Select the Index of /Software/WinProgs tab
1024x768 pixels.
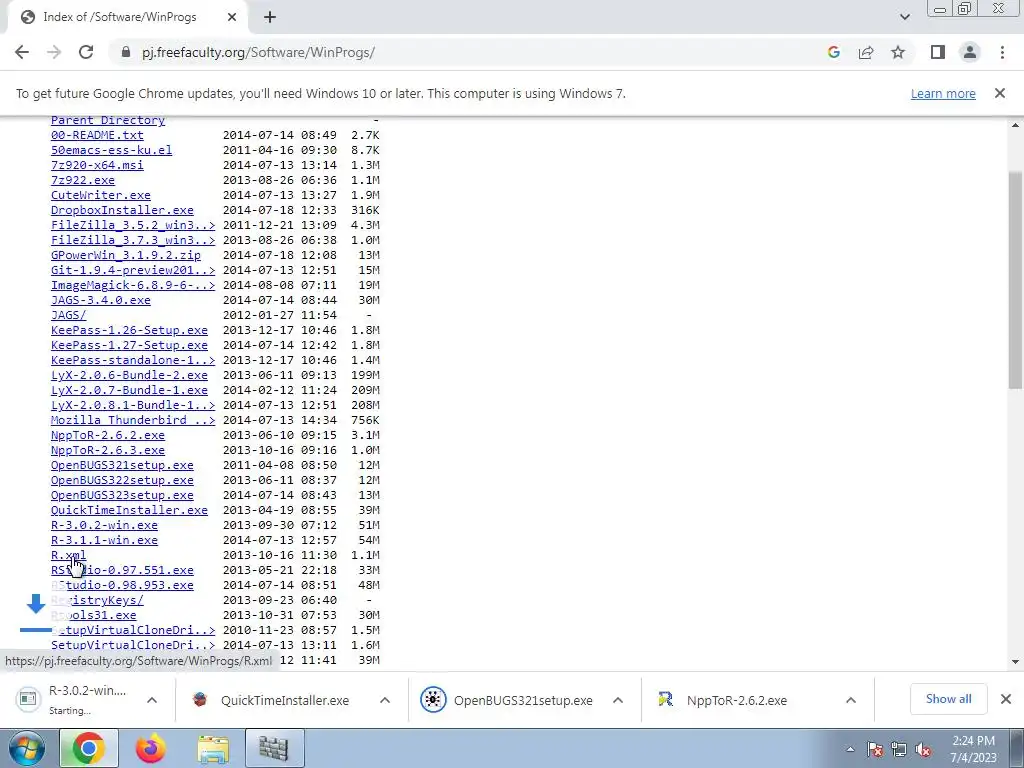127,17
